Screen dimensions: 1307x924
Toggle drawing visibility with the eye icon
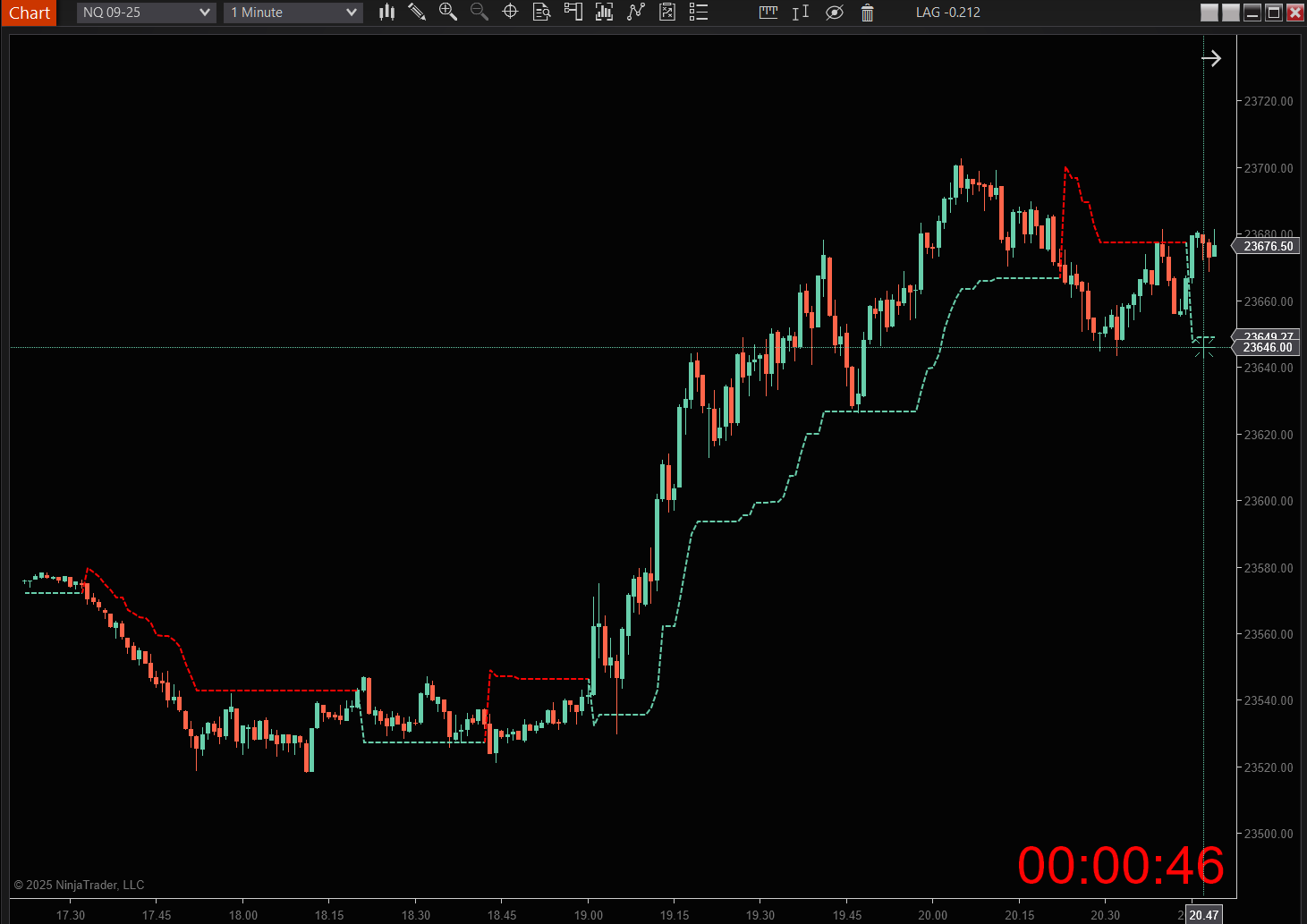click(835, 13)
